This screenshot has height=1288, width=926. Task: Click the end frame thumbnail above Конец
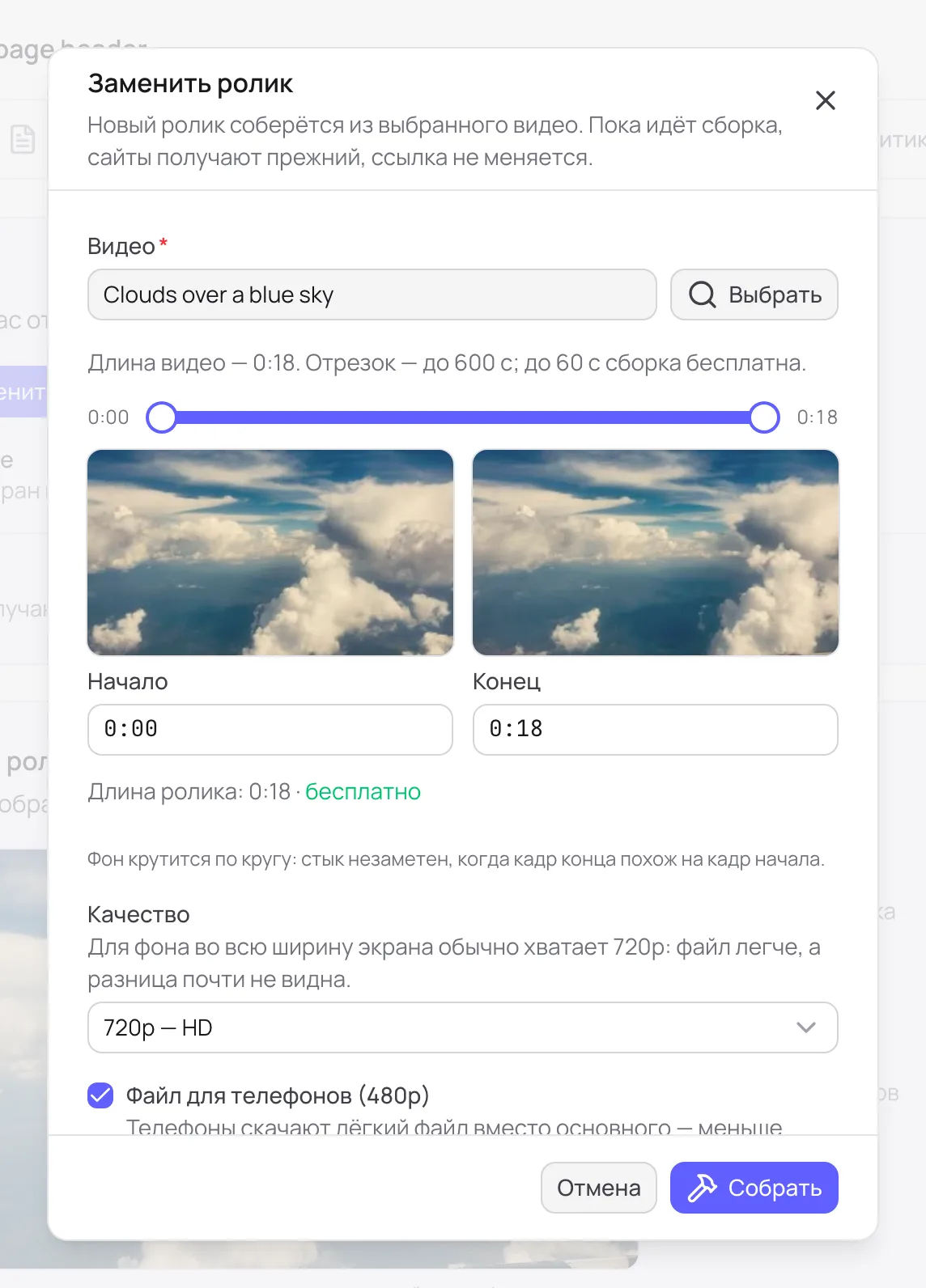click(656, 553)
